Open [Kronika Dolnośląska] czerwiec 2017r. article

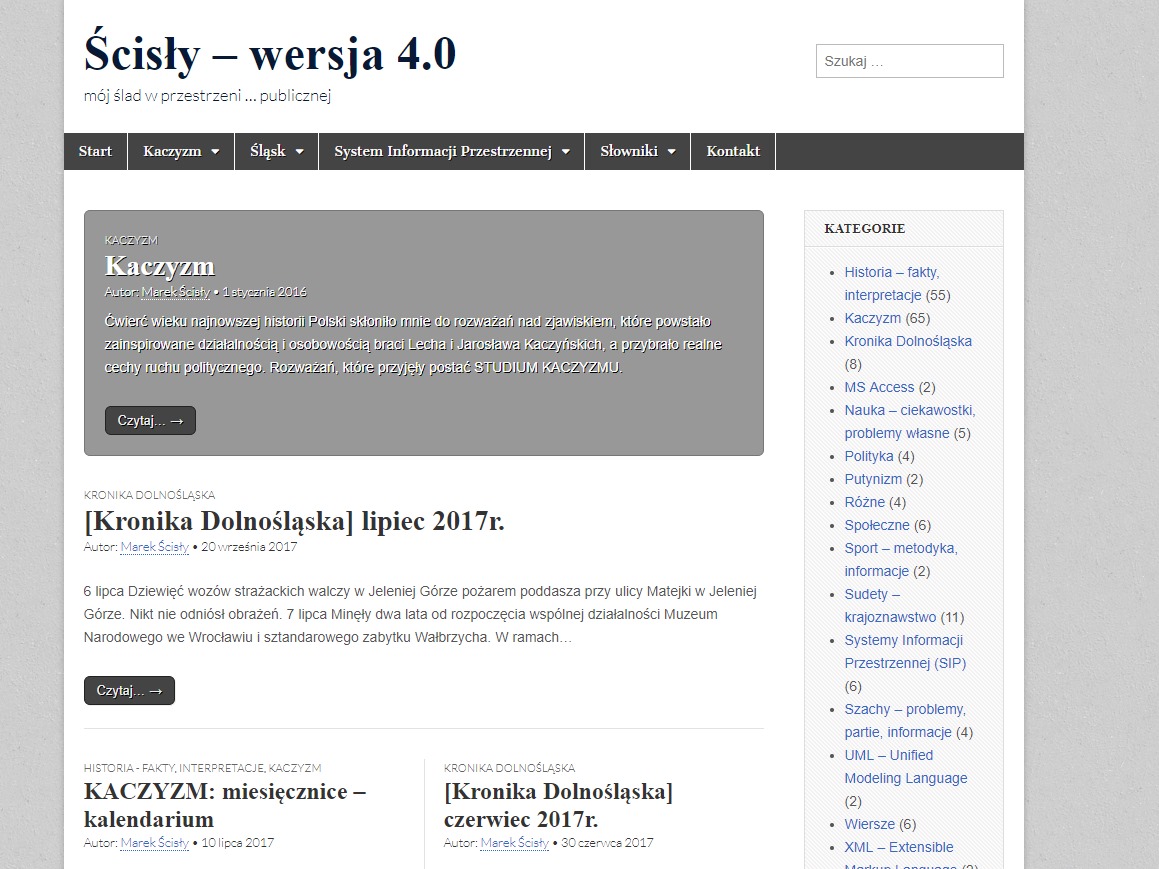(x=558, y=805)
